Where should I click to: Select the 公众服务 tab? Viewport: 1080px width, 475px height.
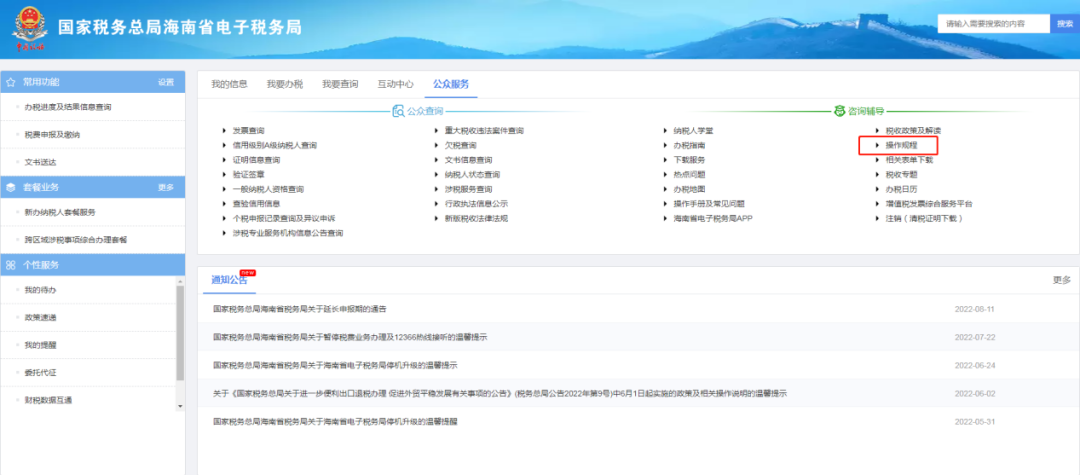pyautogui.click(x=451, y=84)
